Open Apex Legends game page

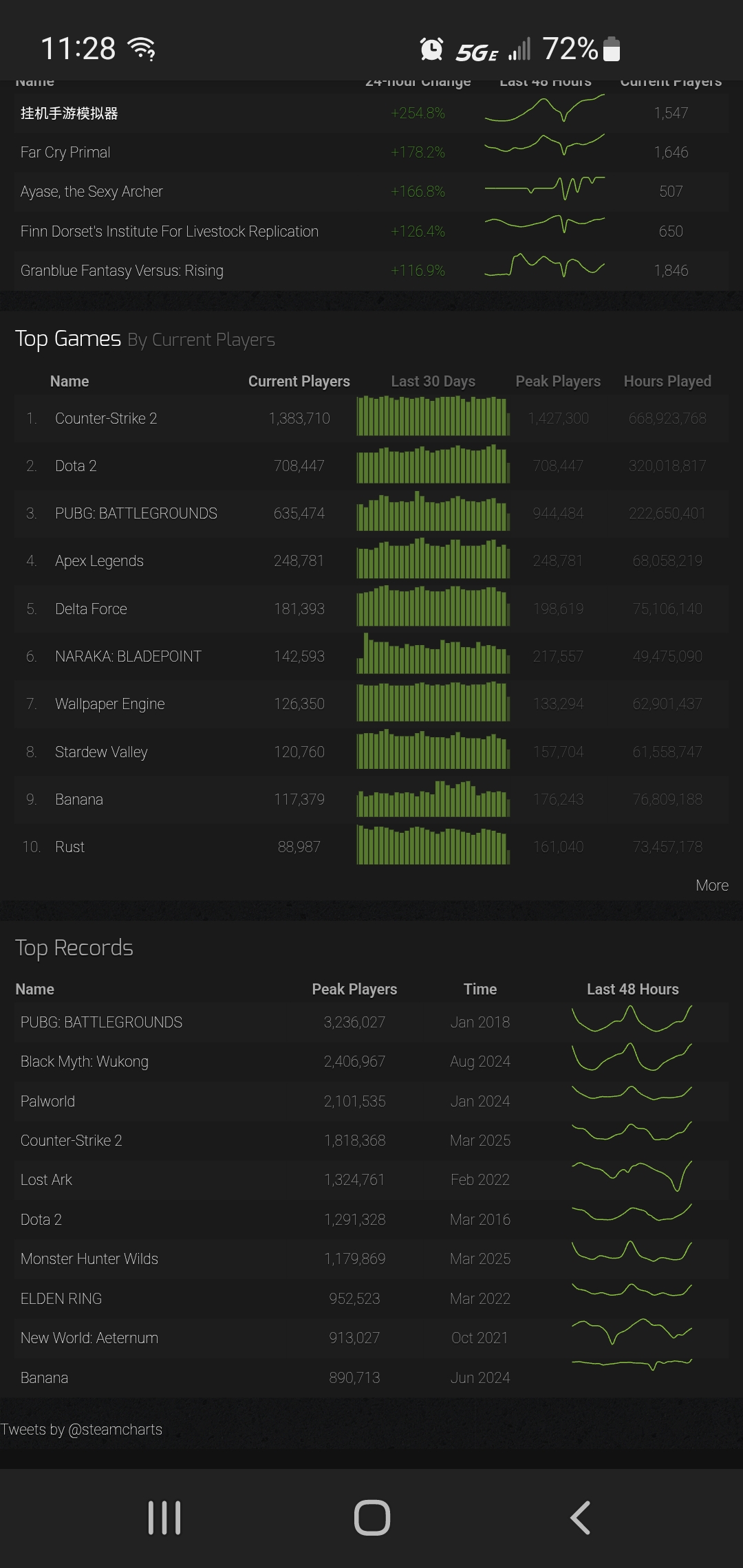(99, 560)
